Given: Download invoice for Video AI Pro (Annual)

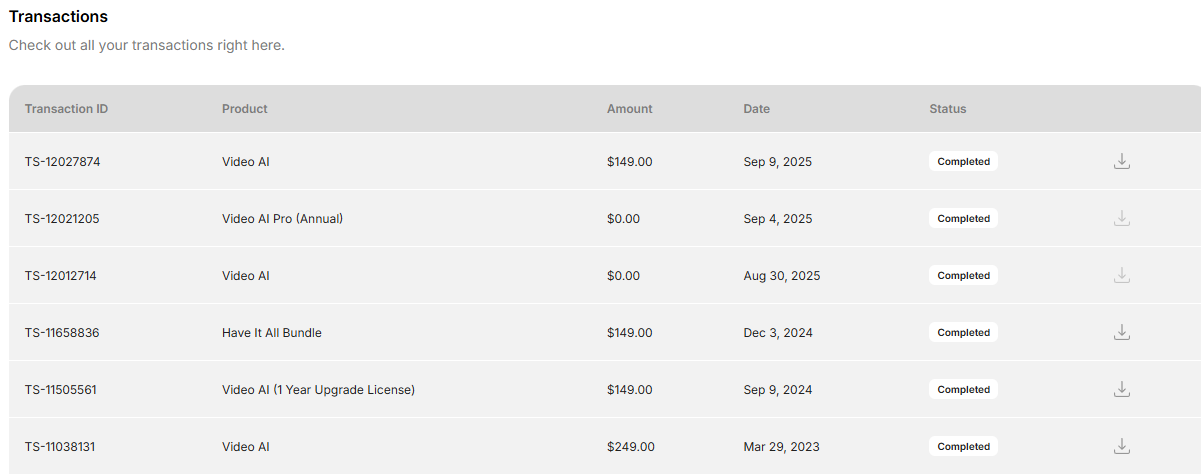Looking at the screenshot, I should coord(1122,218).
